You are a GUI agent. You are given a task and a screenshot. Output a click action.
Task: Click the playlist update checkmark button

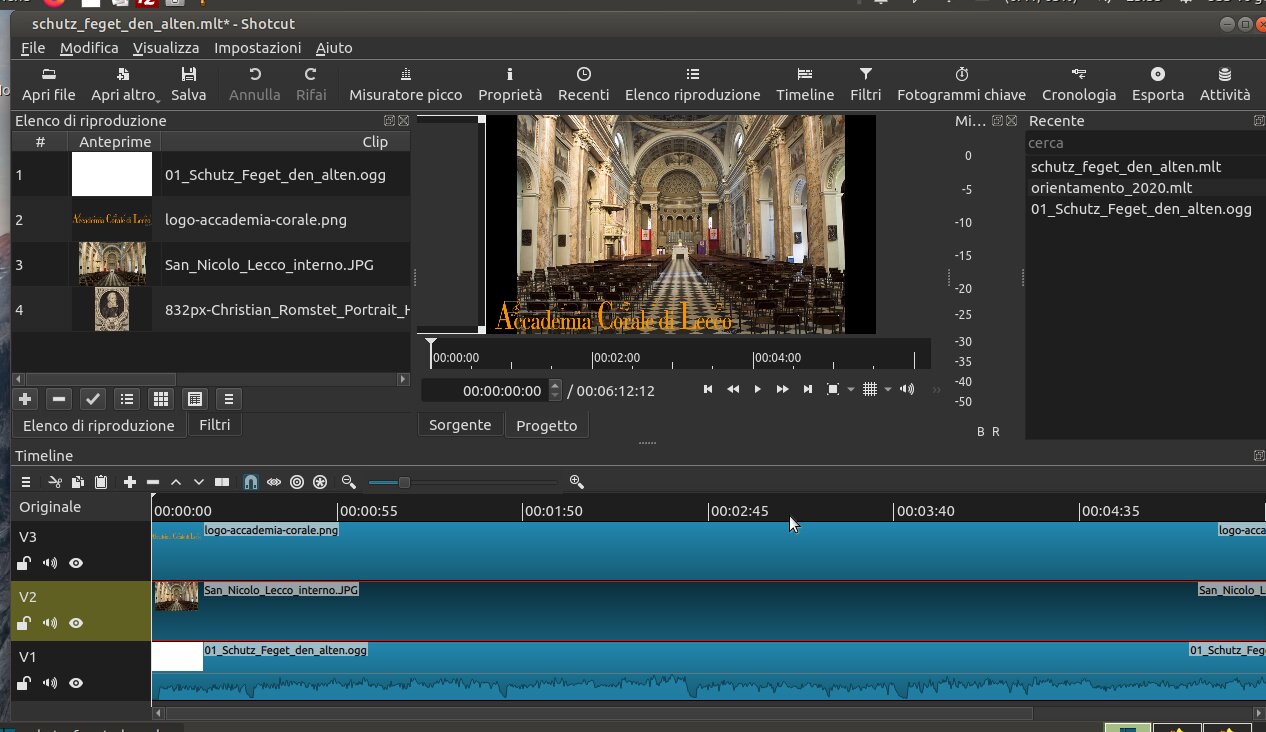(93, 399)
